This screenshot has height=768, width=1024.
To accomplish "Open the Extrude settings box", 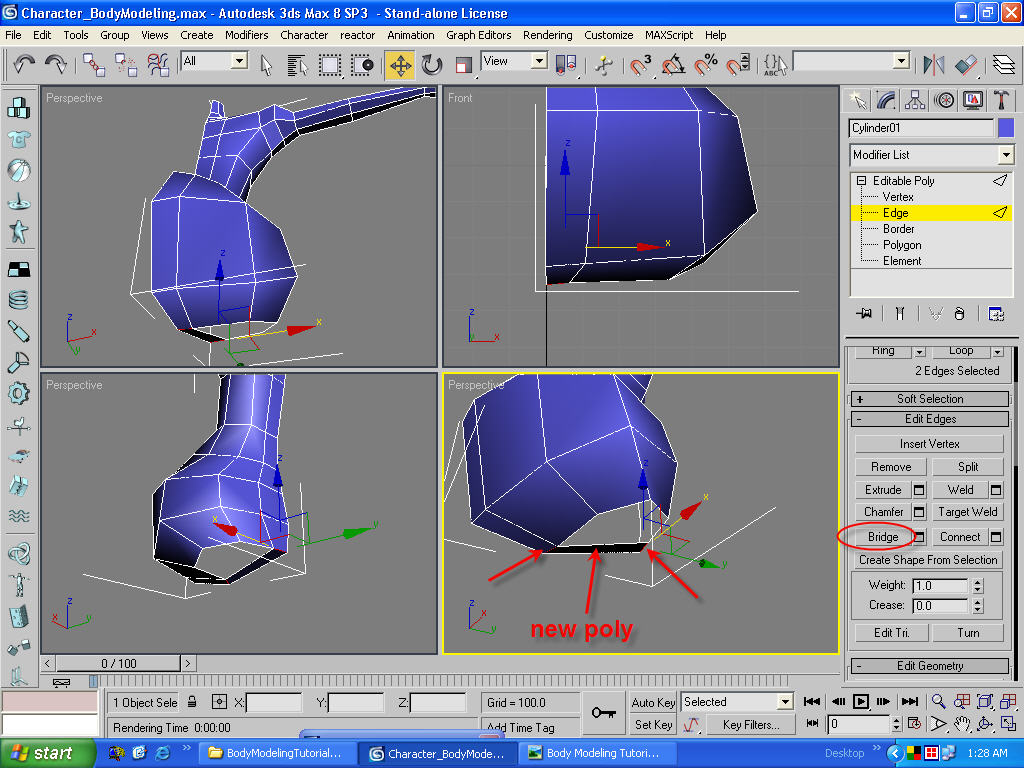I will point(919,490).
